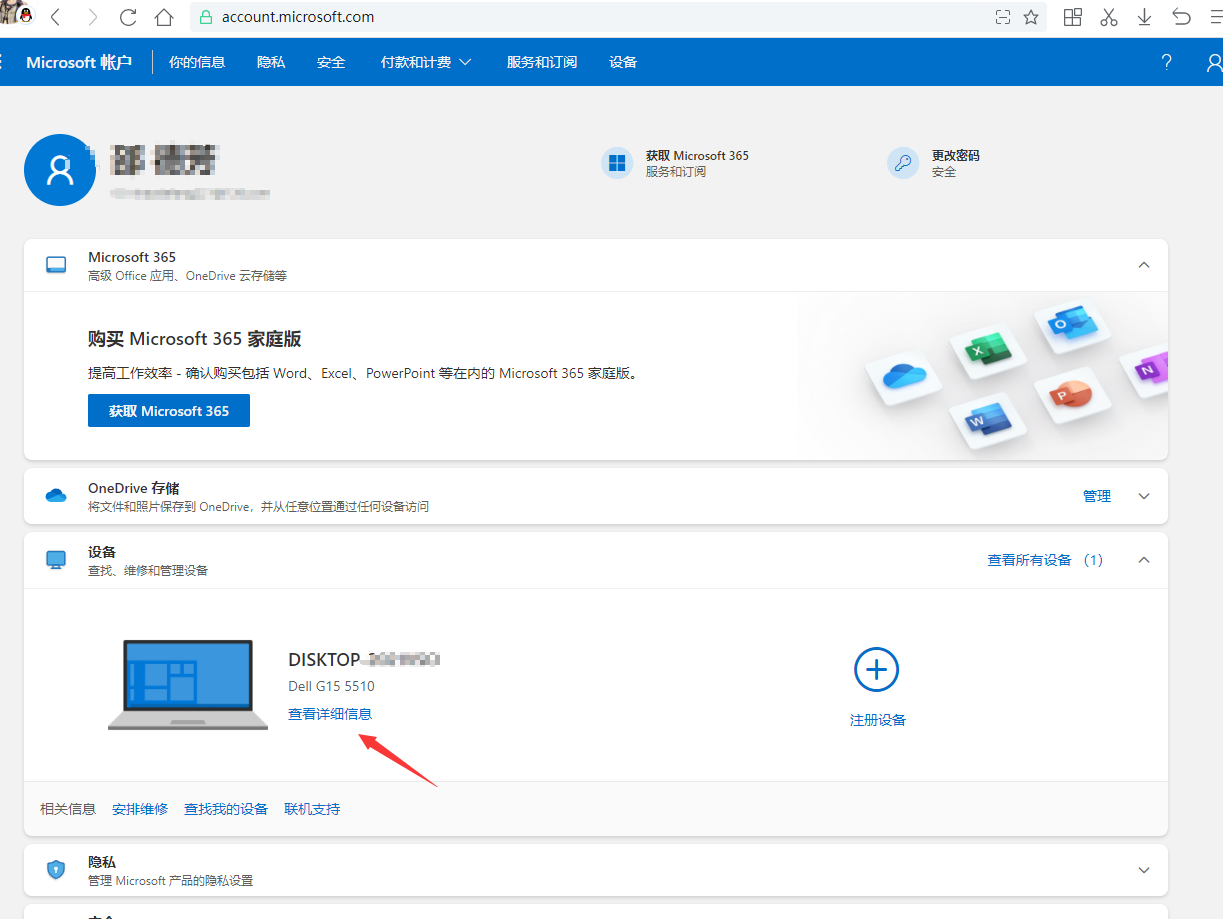Open the 查找我的设备 link

click(x=226, y=809)
